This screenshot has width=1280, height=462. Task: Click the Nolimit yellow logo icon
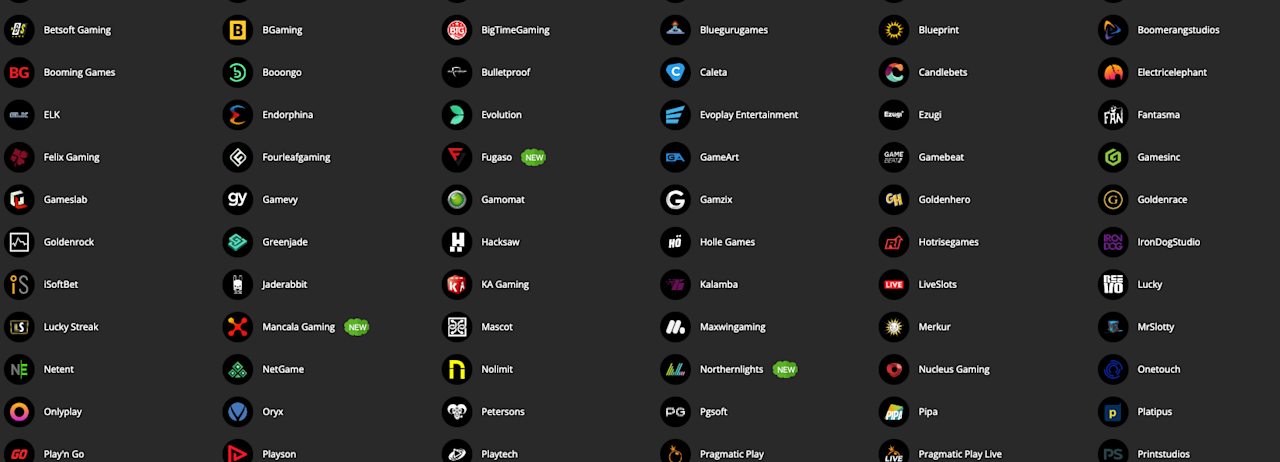coord(456,369)
